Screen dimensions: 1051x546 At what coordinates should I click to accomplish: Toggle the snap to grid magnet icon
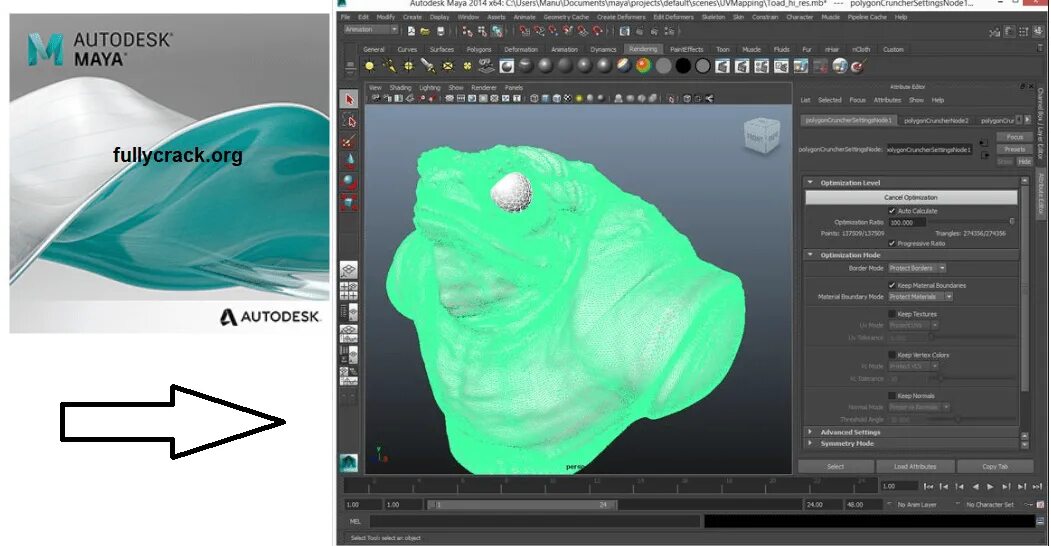(524, 31)
